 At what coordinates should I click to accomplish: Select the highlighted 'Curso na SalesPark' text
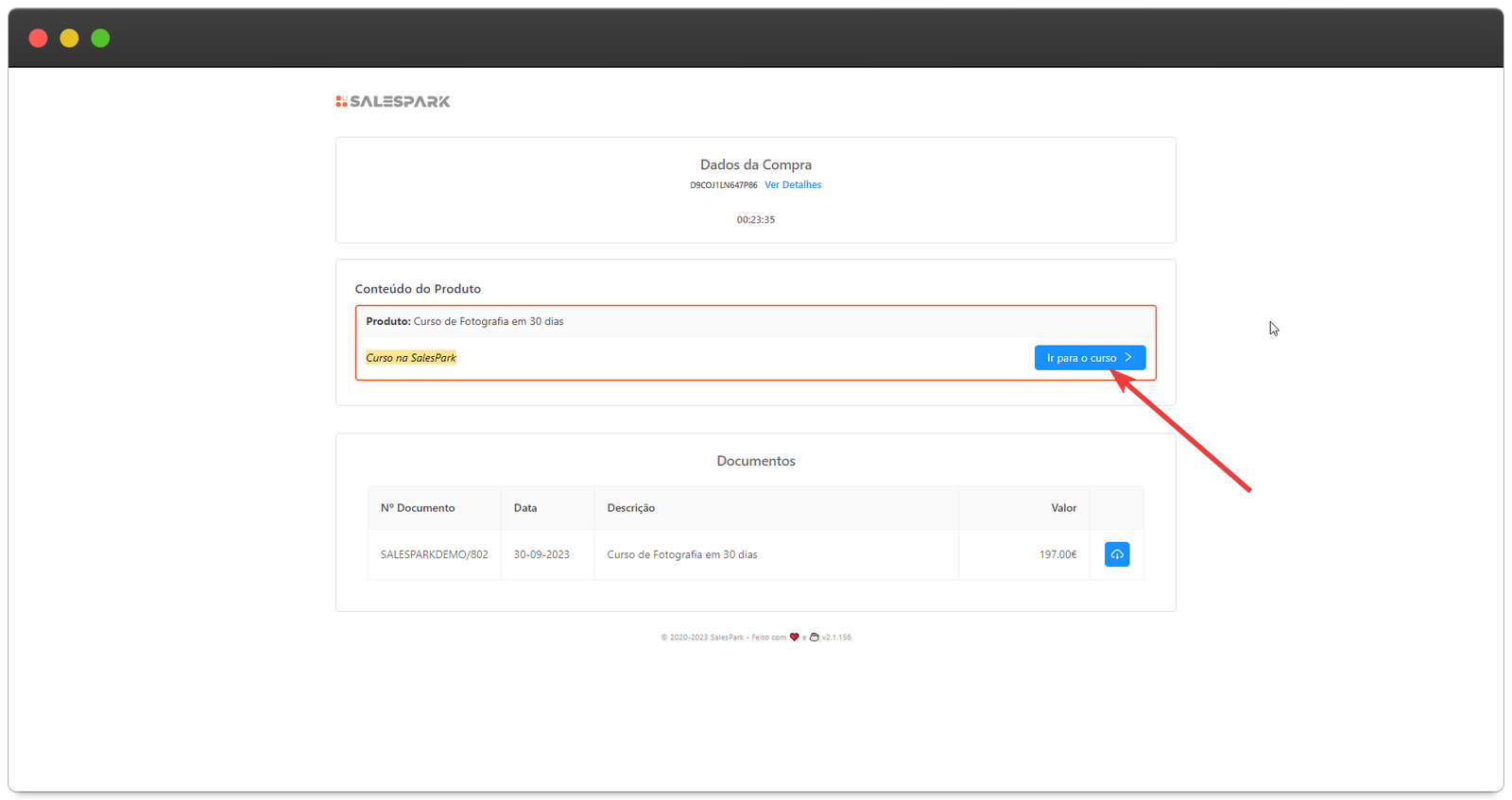coord(411,358)
